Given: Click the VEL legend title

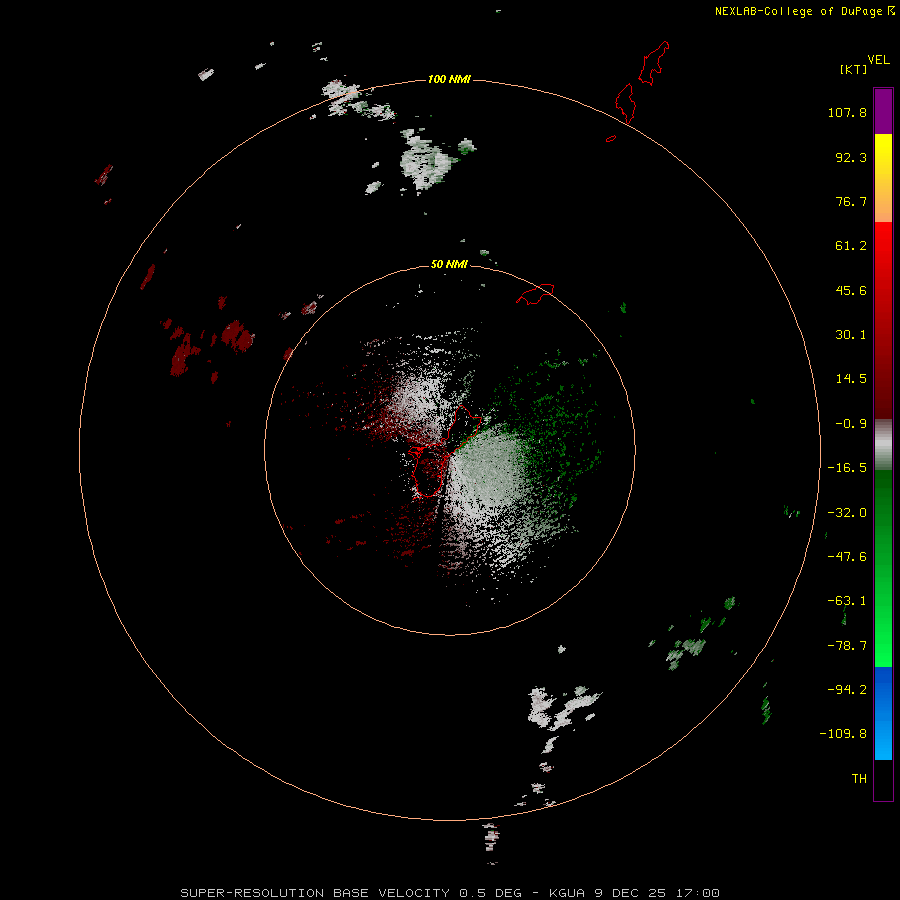Looking at the screenshot, I should pos(878,60).
